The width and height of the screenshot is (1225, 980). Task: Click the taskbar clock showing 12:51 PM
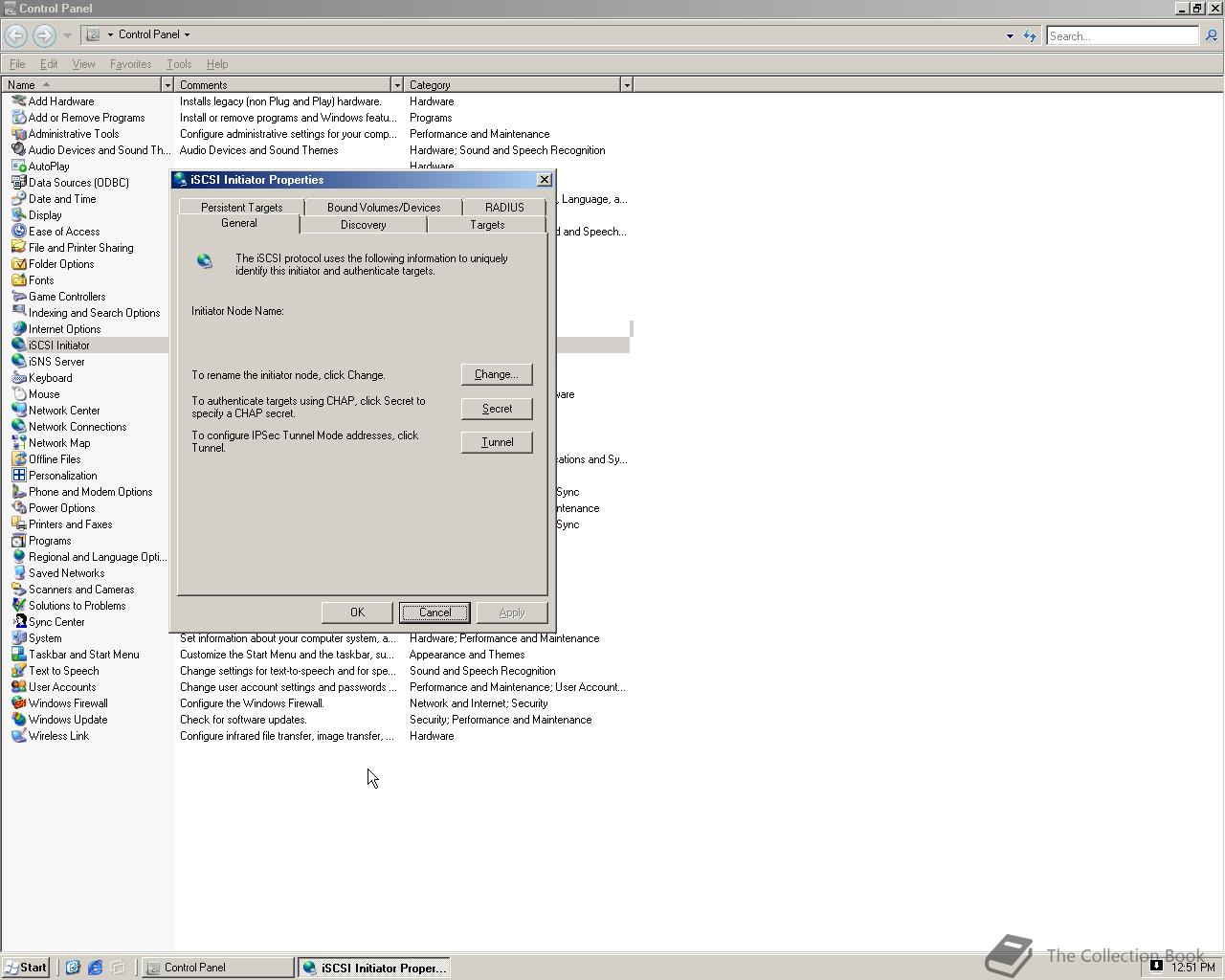pos(1192,968)
